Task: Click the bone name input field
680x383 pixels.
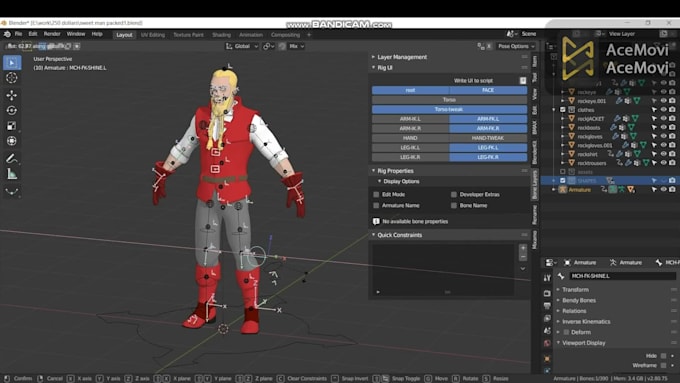Action: [622, 276]
